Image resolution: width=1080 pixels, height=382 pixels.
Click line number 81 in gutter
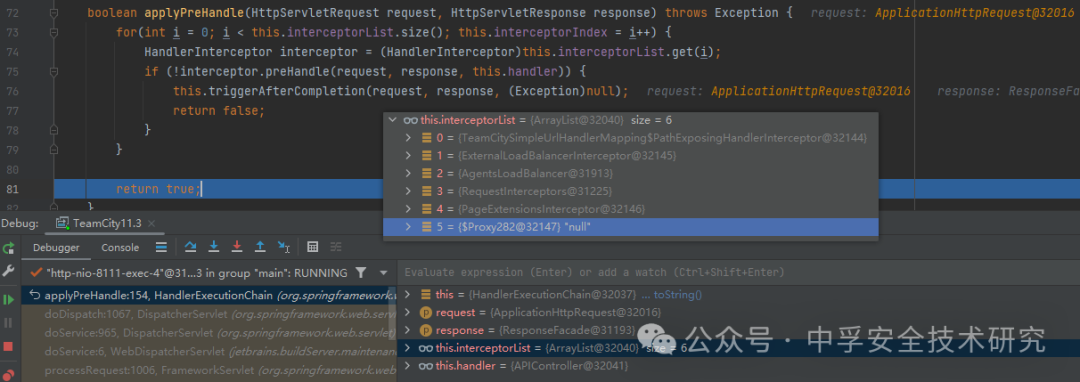(x=11, y=189)
